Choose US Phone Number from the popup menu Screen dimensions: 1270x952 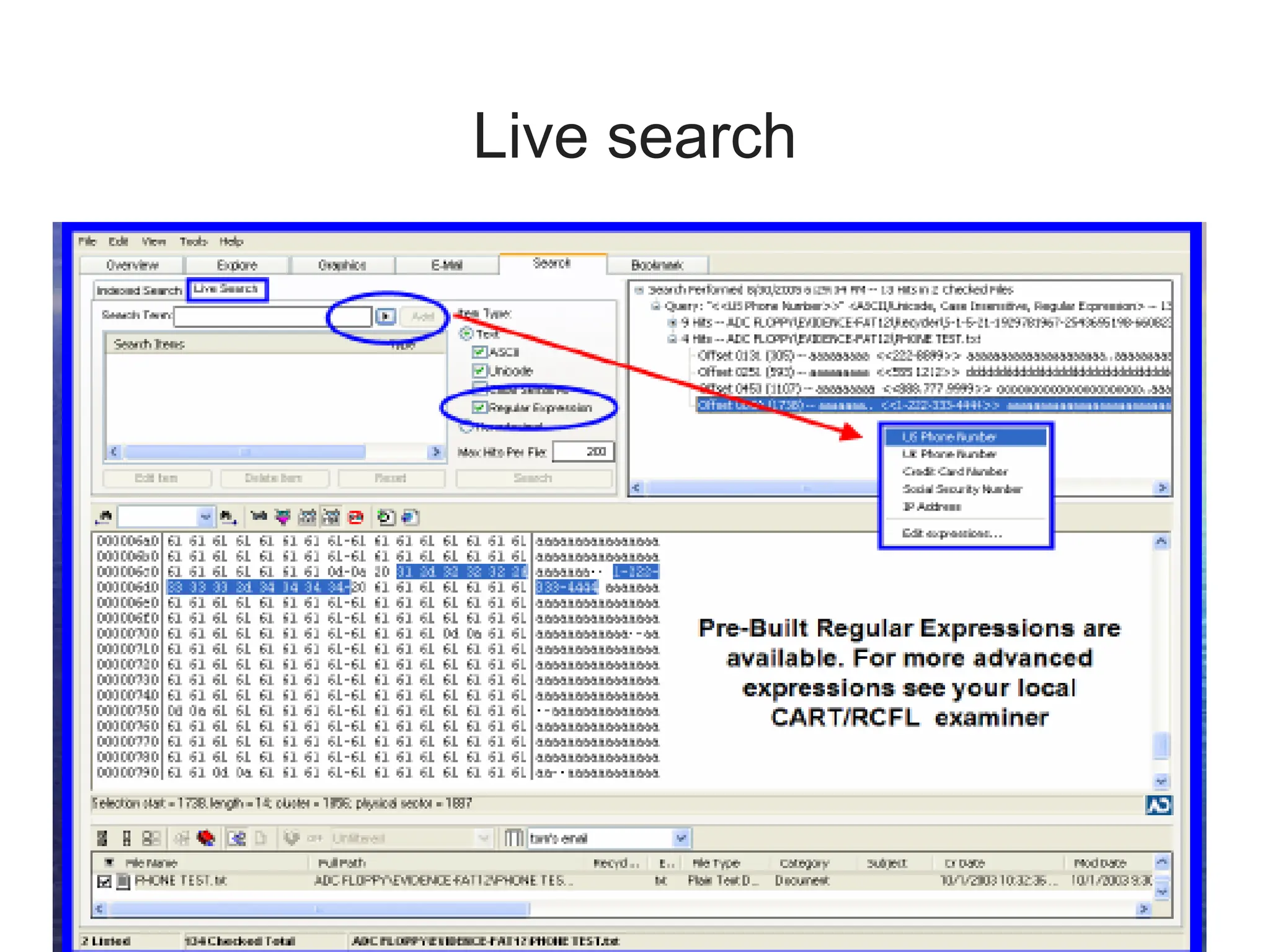pyautogui.click(x=966, y=437)
